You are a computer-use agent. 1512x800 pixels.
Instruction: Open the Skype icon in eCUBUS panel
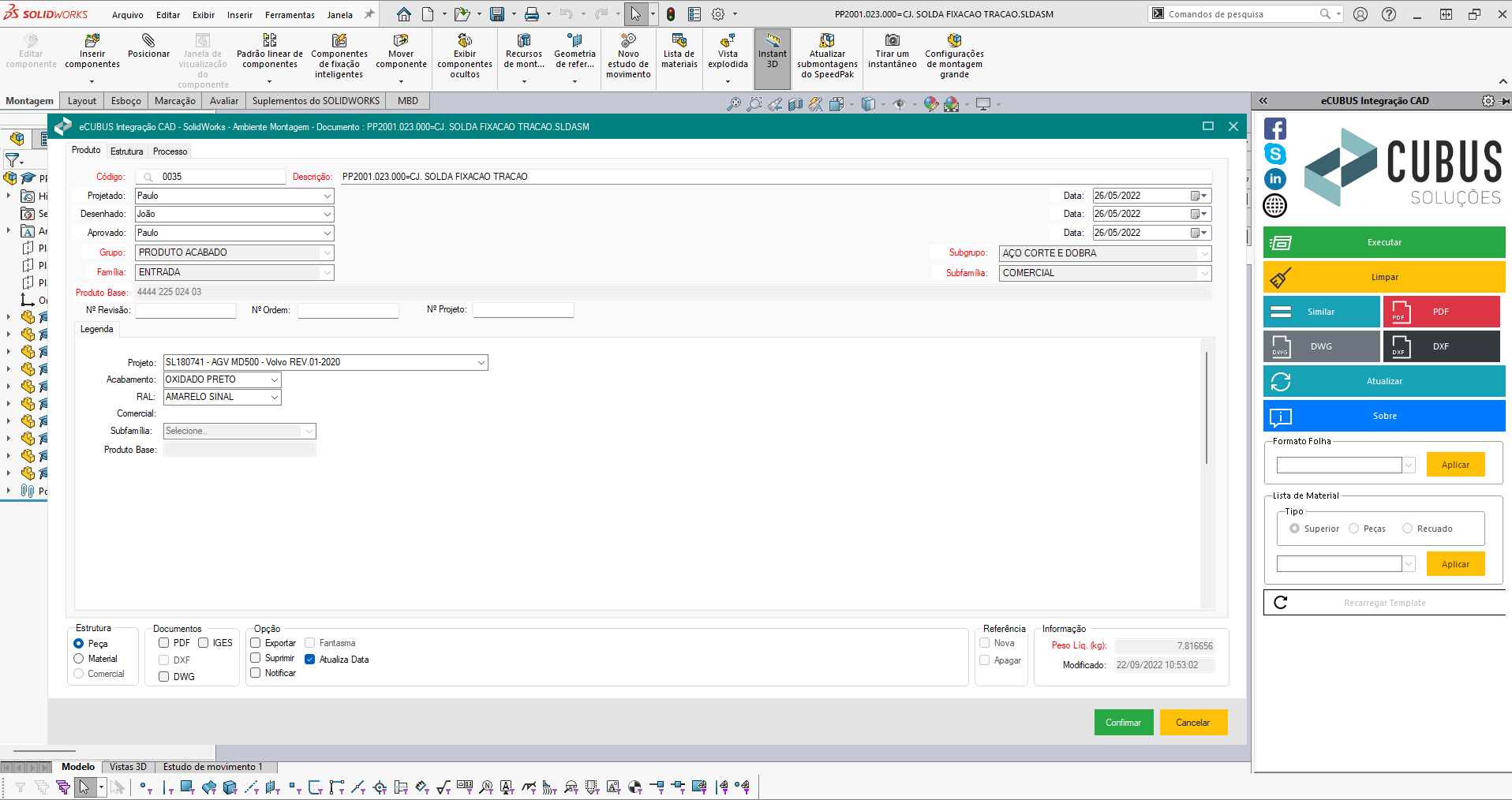1274,154
